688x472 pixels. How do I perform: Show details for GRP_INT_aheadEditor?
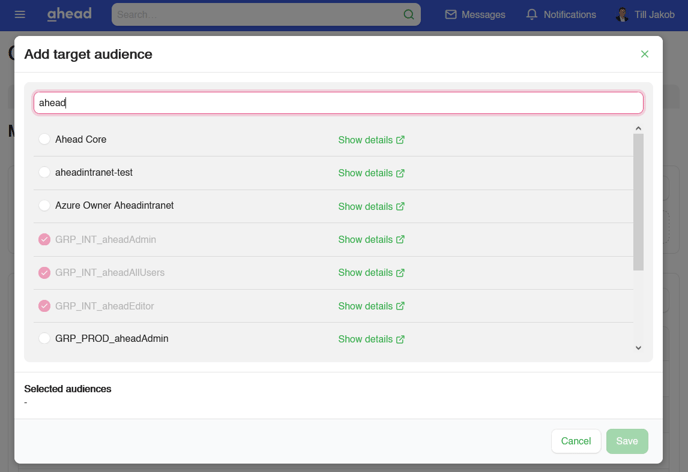coord(371,306)
